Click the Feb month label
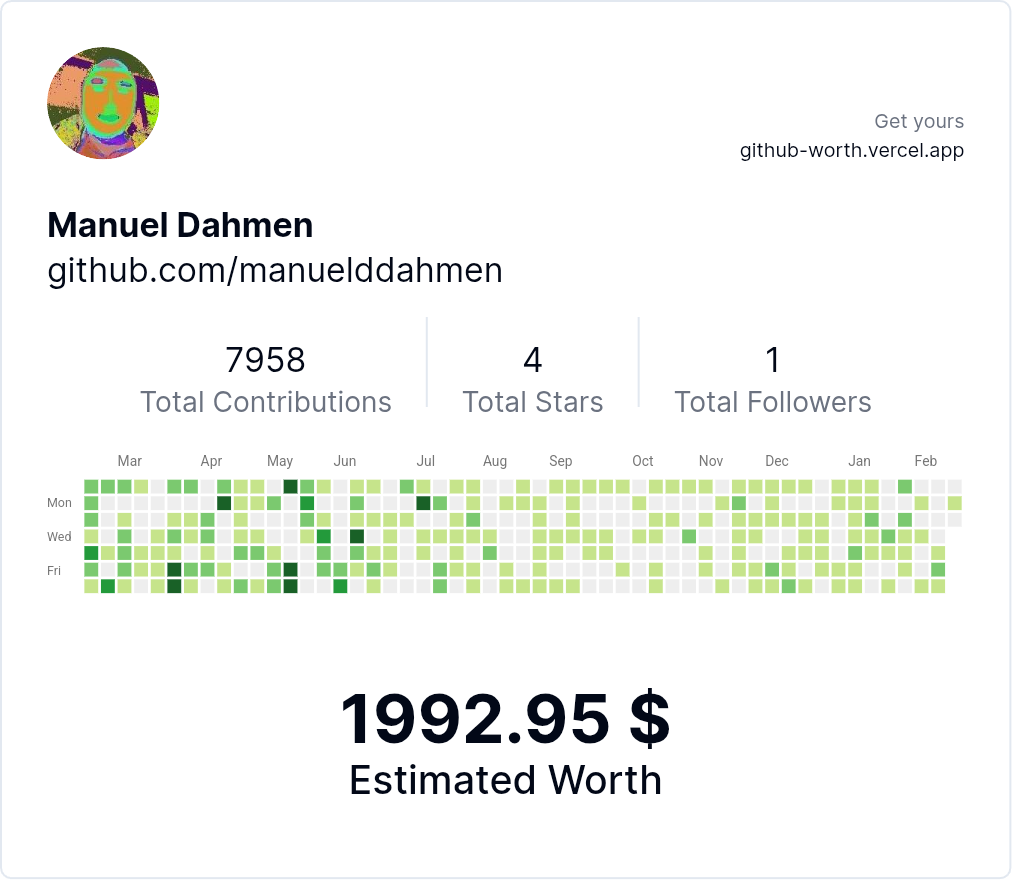 coord(925,461)
